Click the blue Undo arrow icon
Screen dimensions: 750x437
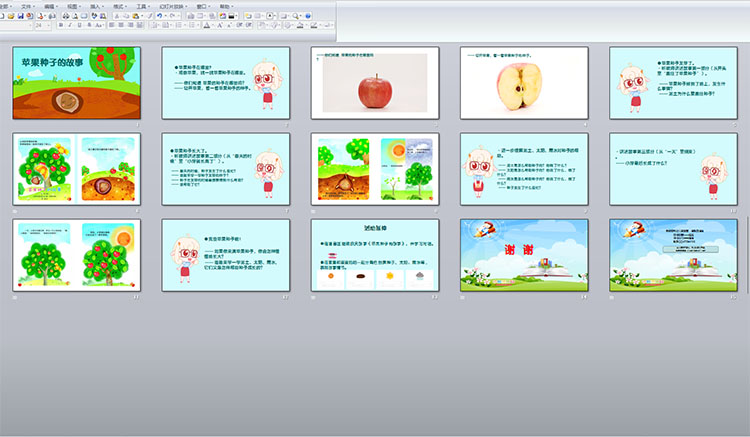[159, 16]
